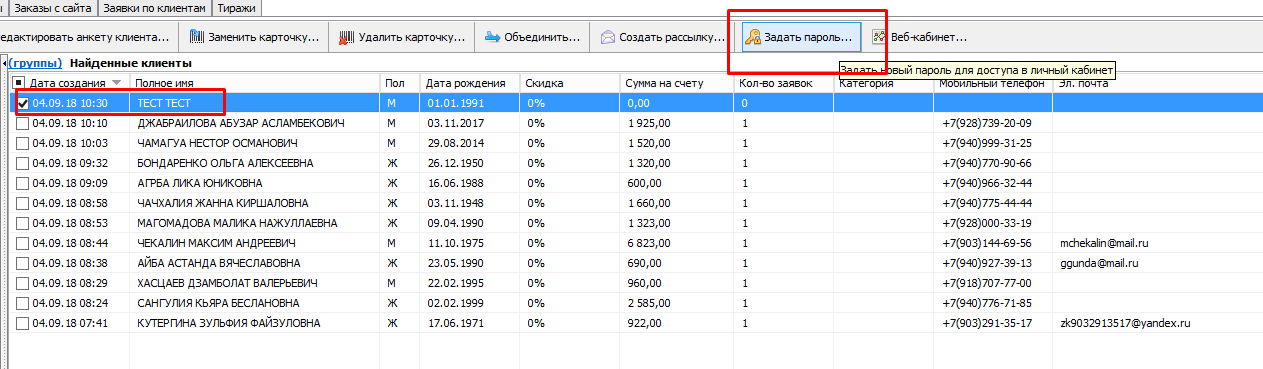Click the small arrow before группы link
The image size is (1263, 369).
click(x=4, y=63)
